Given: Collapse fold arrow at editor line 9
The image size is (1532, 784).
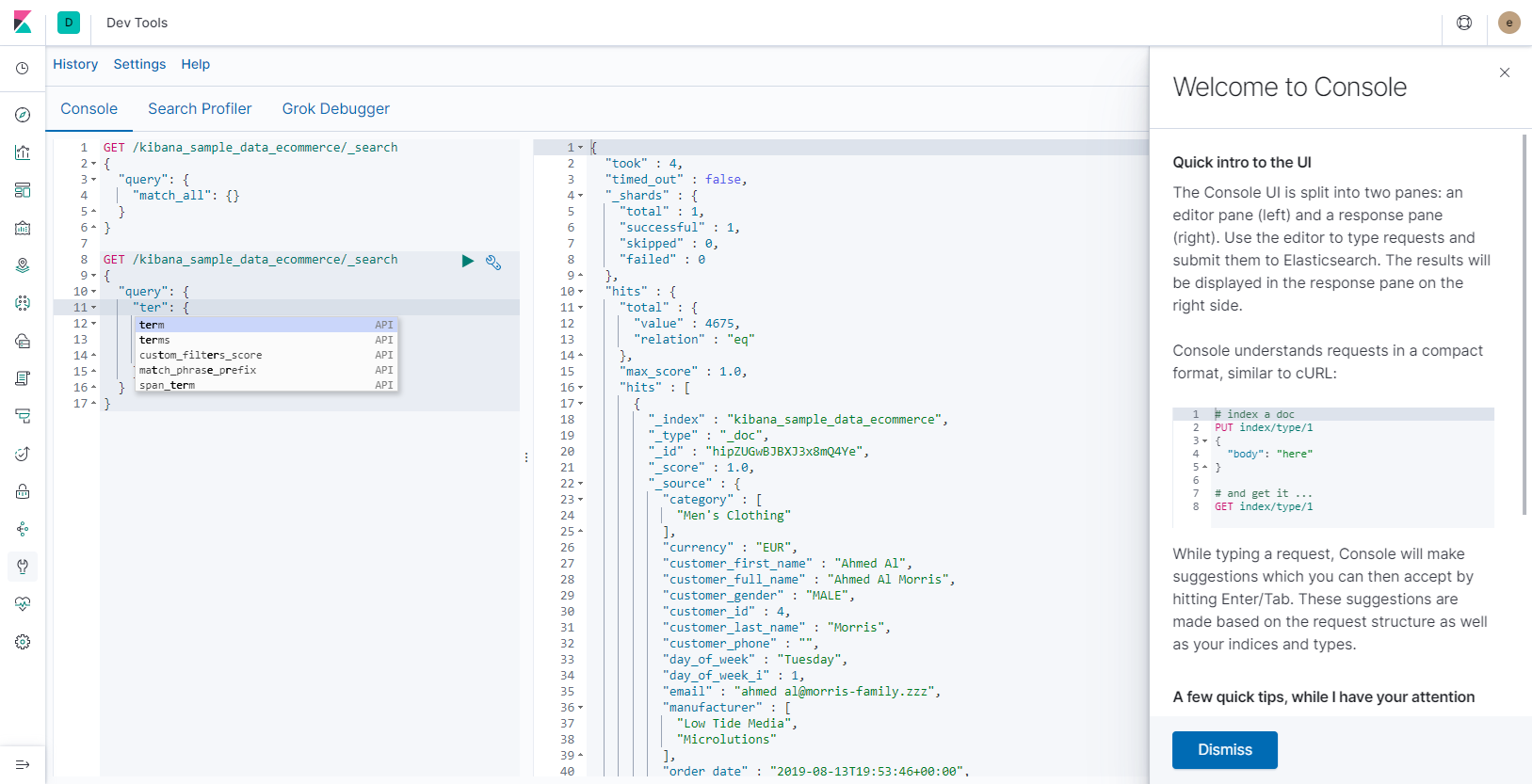Looking at the screenshot, I should pos(93,276).
